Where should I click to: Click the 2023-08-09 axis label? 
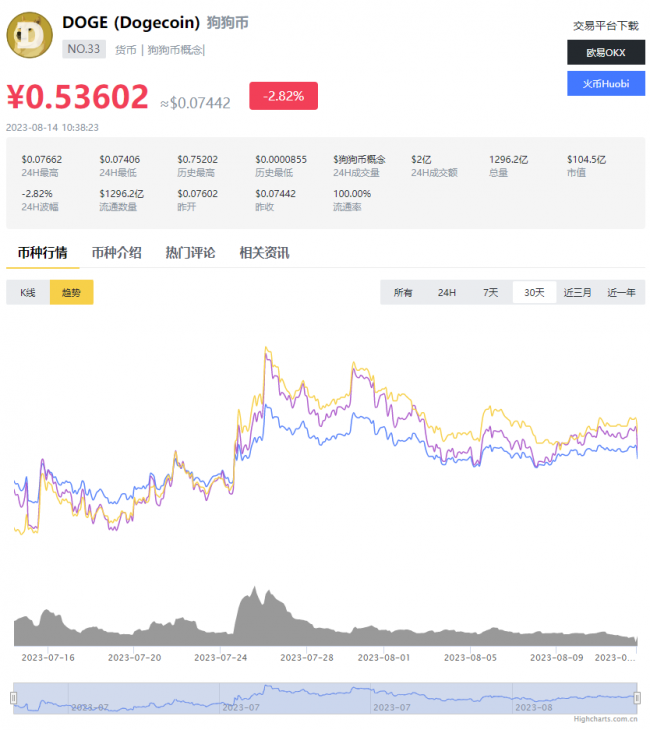(556, 657)
